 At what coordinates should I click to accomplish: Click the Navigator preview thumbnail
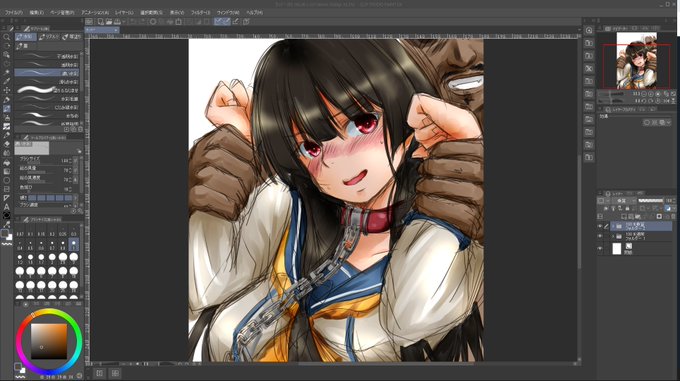pyautogui.click(x=637, y=61)
